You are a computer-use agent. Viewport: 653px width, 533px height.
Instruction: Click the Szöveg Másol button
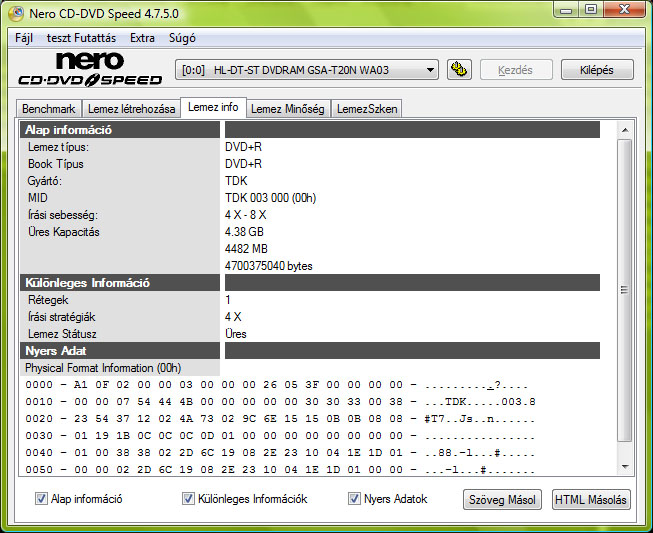pos(502,499)
